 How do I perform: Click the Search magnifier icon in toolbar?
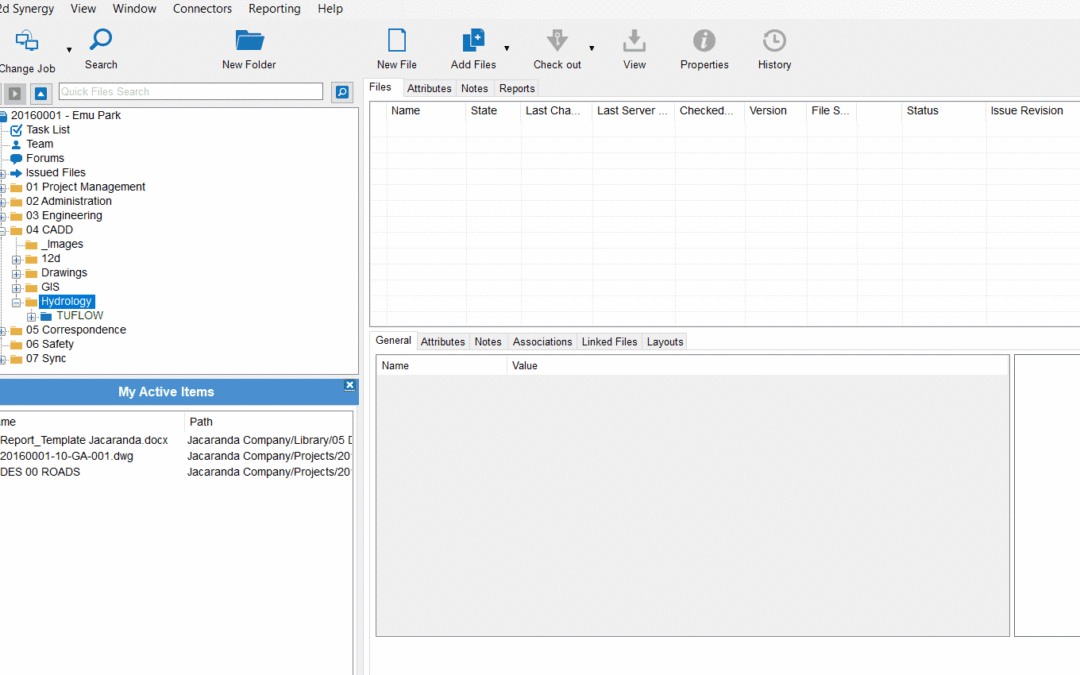click(x=101, y=41)
